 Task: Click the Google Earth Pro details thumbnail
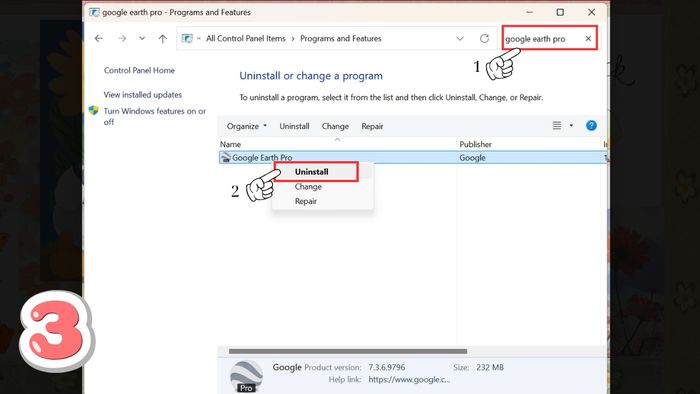pyautogui.click(x=246, y=377)
